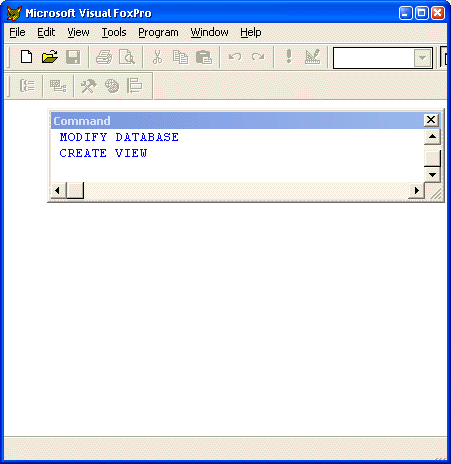The image size is (451, 464).
Task: Open Print Preview icon
Action: [127, 57]
